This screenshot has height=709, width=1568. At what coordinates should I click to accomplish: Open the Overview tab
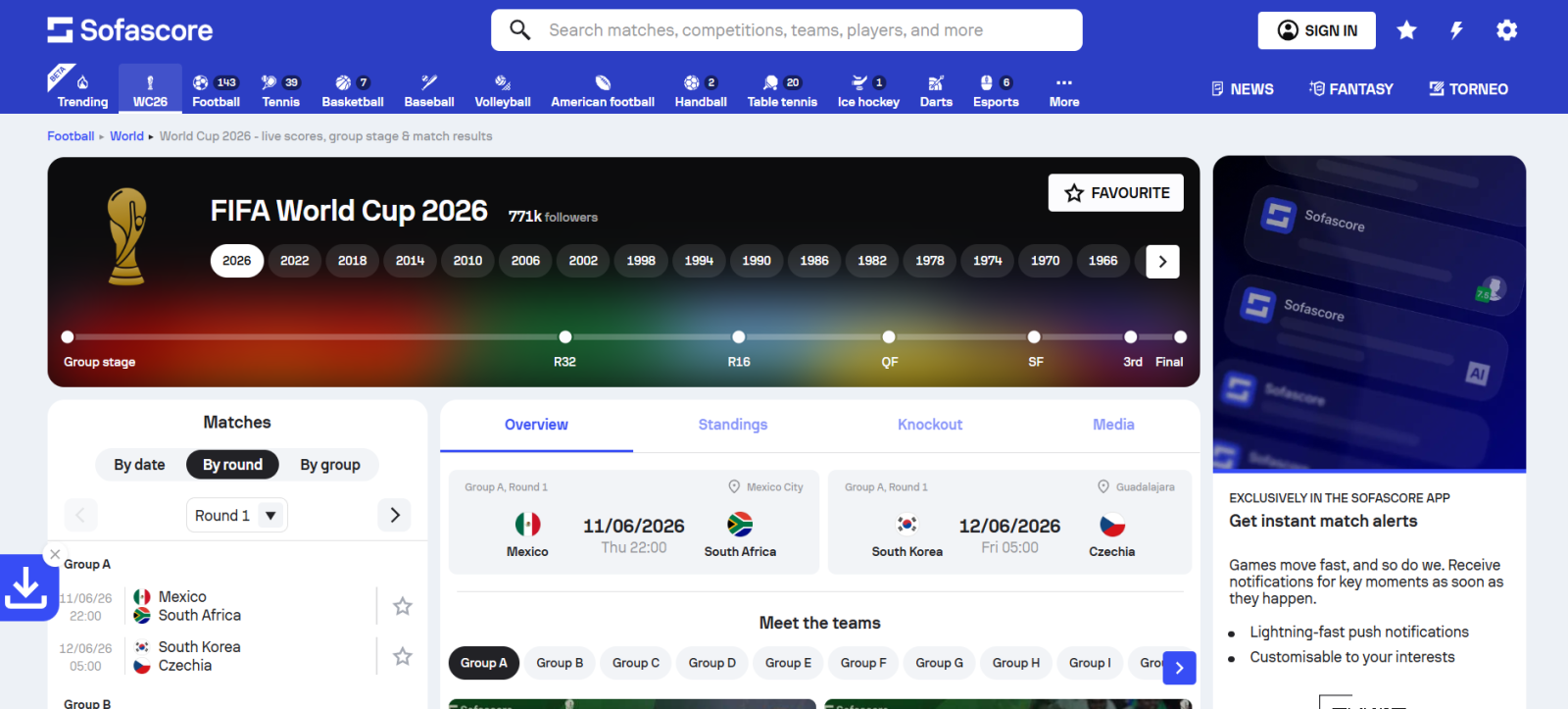[536, 425]
